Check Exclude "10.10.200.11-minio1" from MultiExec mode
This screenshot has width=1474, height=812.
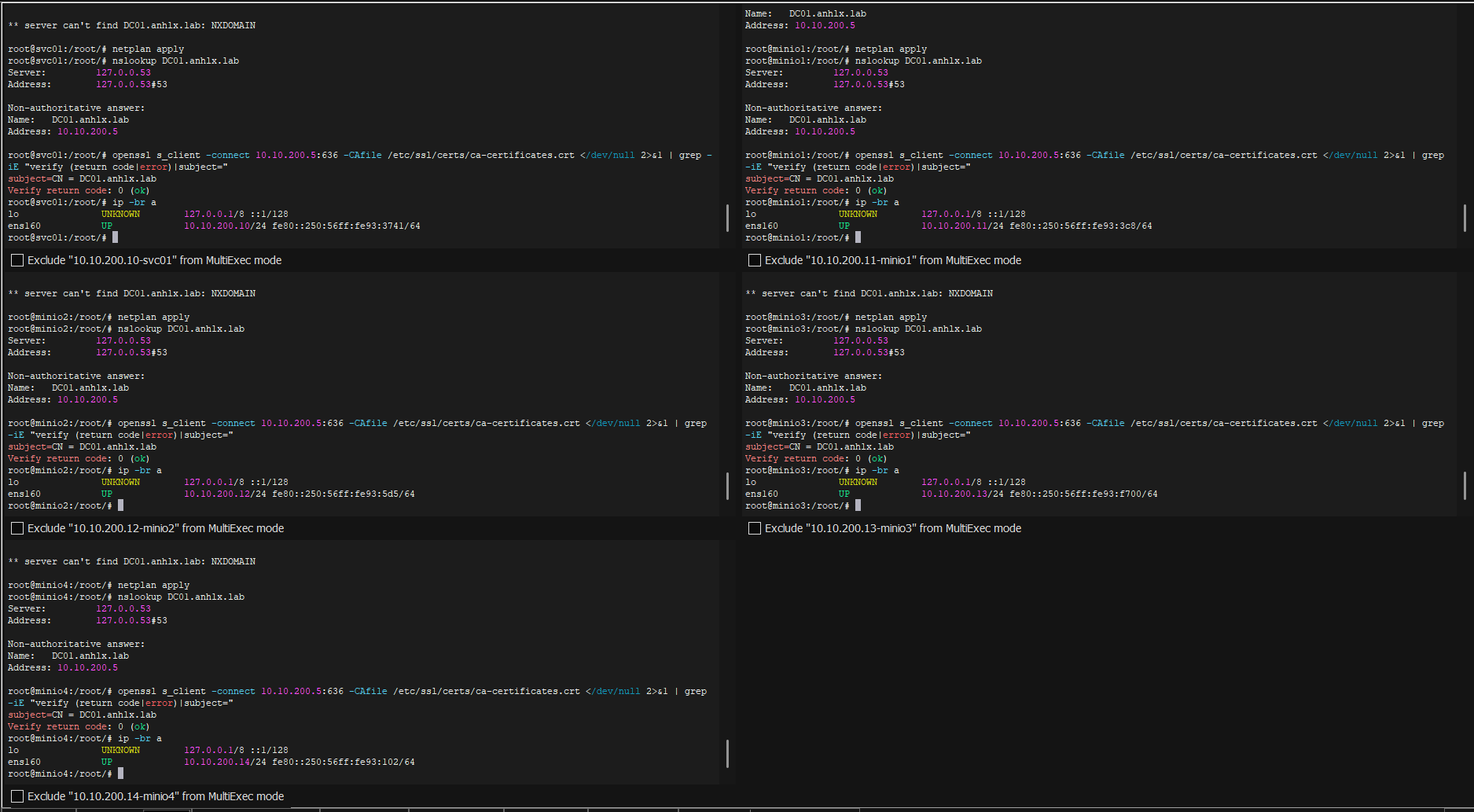755,260
